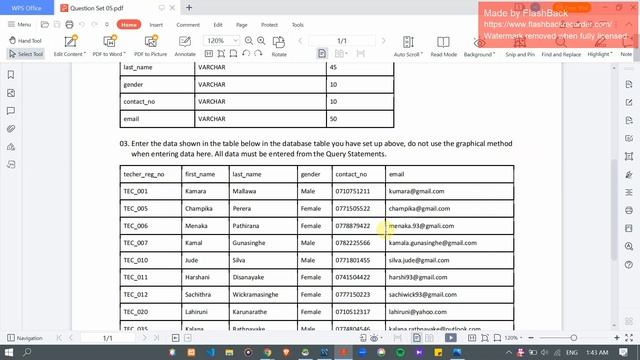Click the zoom in magnifier

(261, 40)
